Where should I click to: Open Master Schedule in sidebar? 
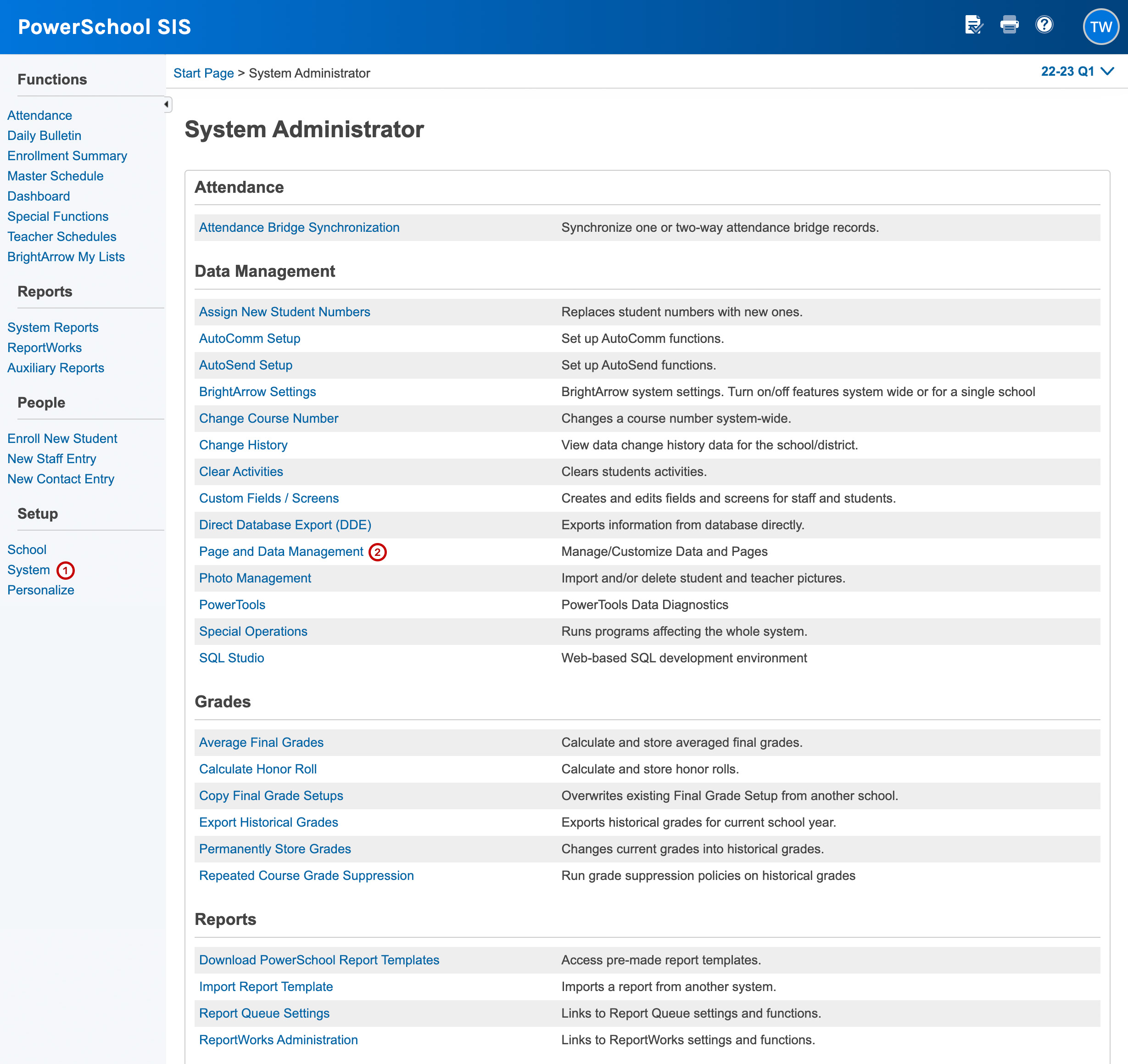(x=56, y=176)
